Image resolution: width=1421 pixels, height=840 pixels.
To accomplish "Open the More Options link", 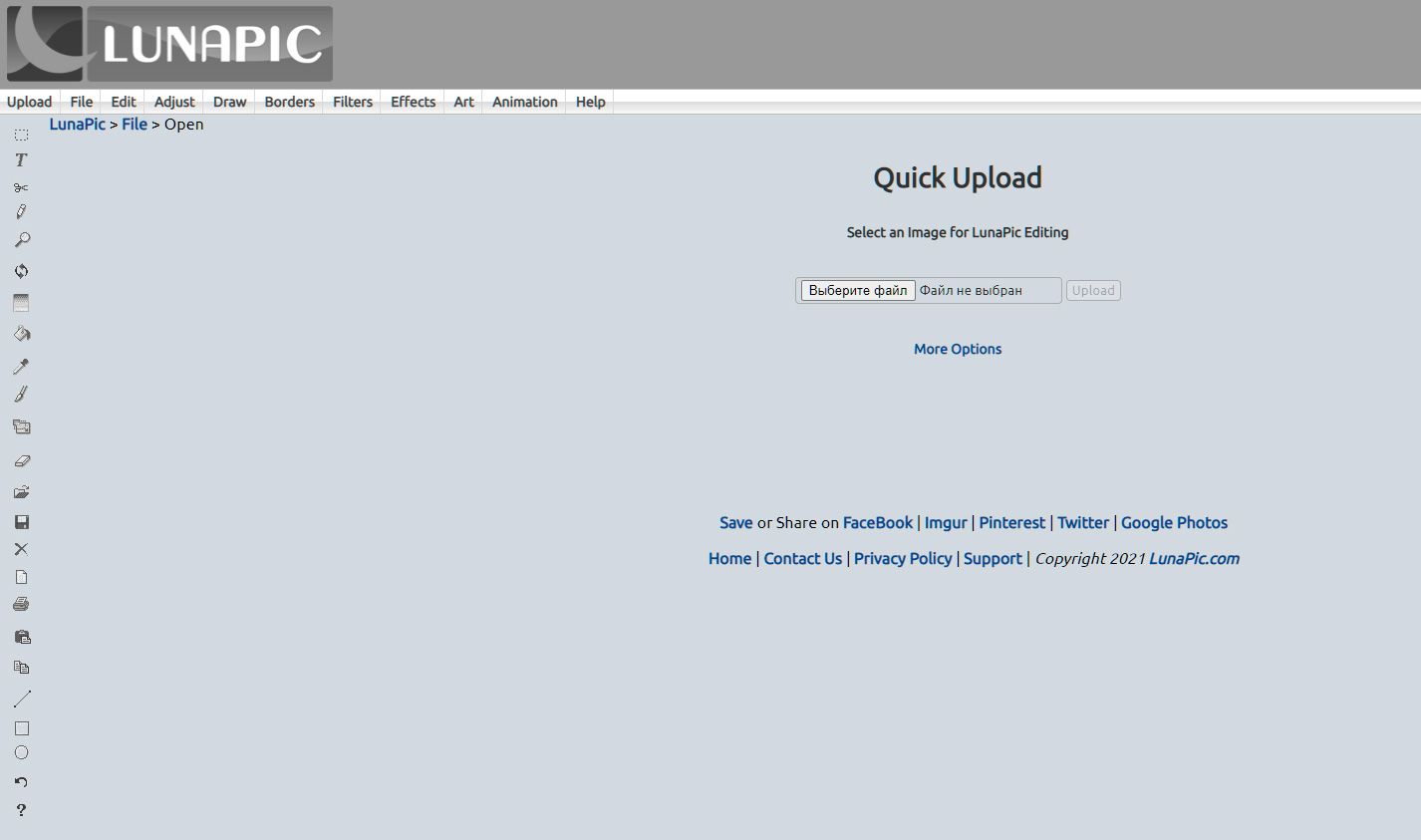I will [958, 349].
